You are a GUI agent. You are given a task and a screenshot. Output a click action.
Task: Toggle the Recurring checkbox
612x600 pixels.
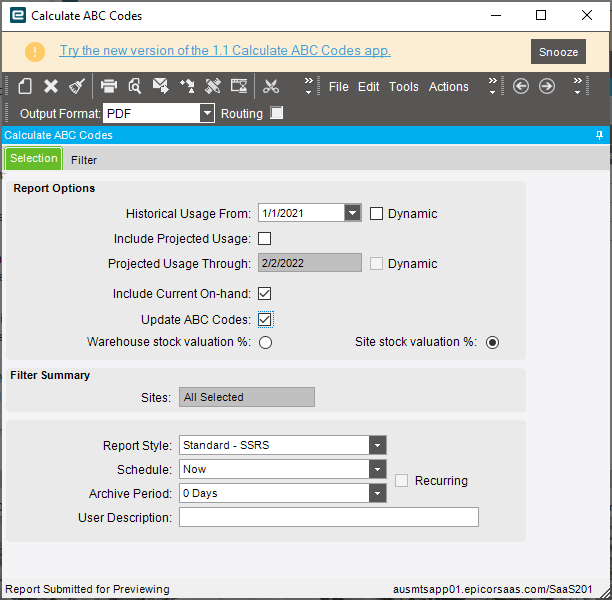(x=401, y=481)
